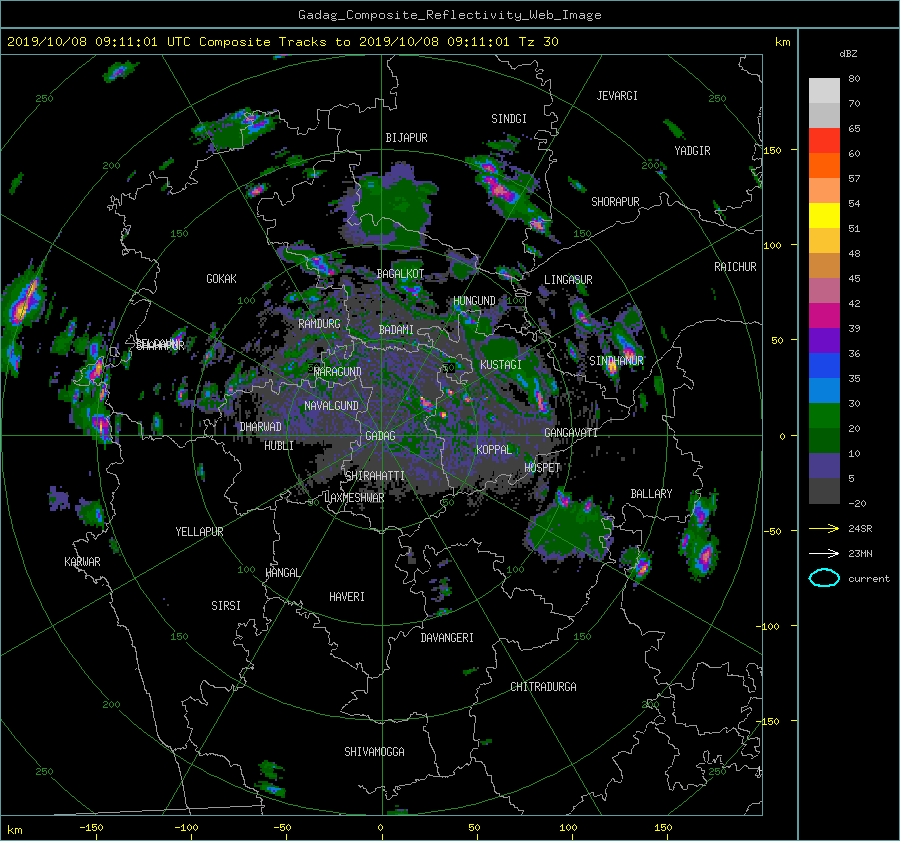Click the SINDGI city label
Screen dimensions: 900x841
coord(509,119)
